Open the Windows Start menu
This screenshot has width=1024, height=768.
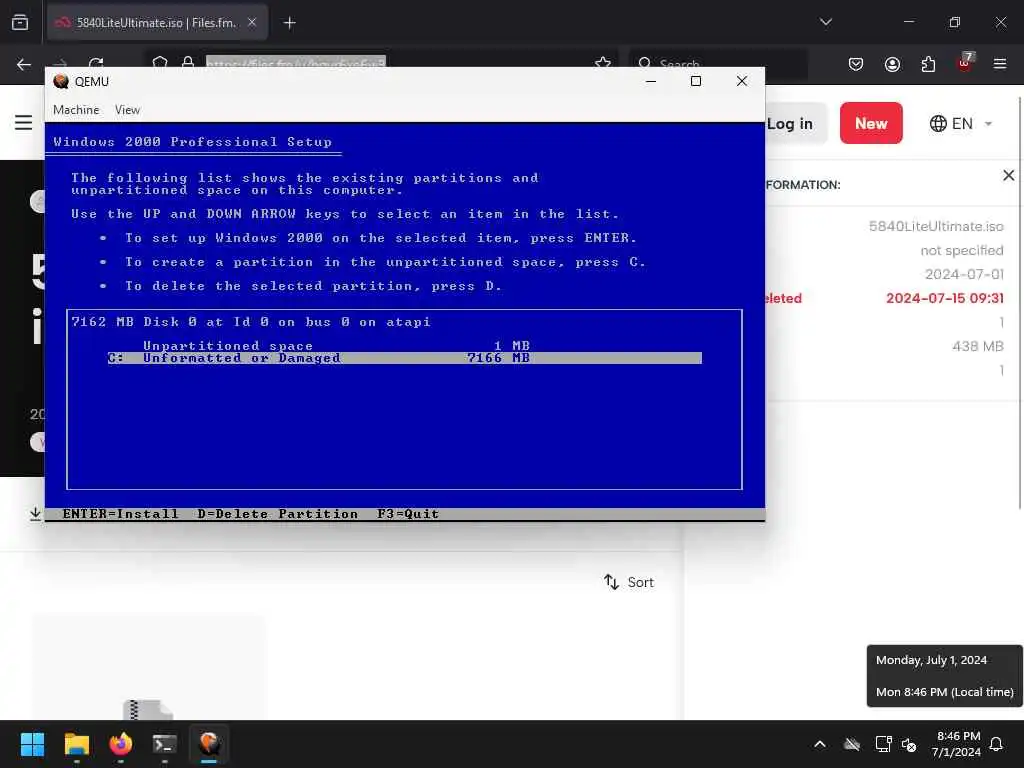click(32, 744)
